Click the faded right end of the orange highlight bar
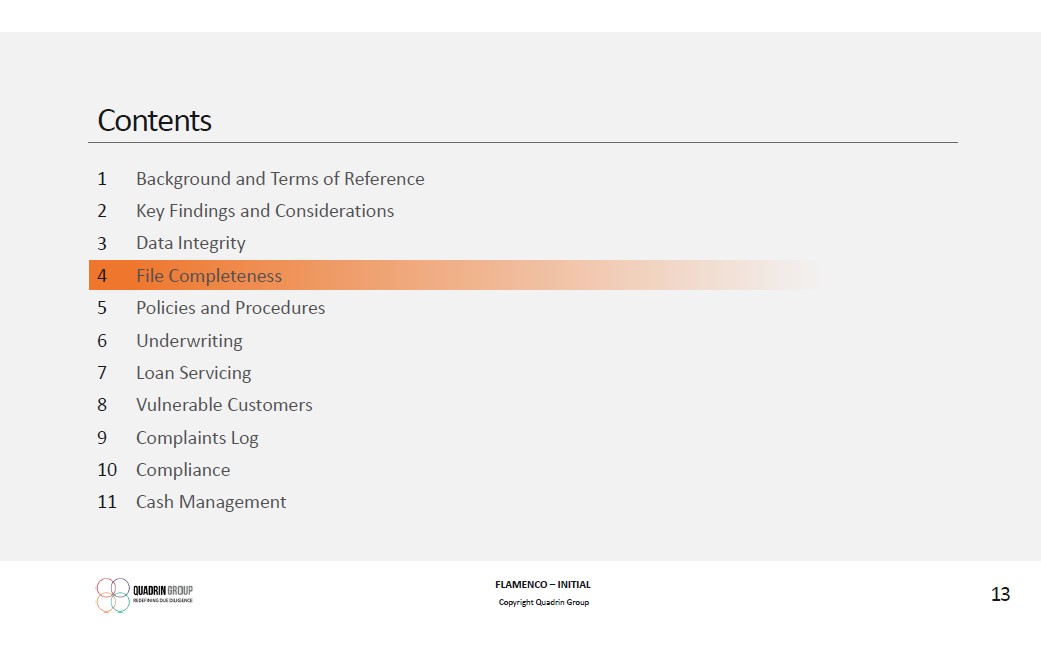Viewport: 1041px width, 660px height. [780, 276]
